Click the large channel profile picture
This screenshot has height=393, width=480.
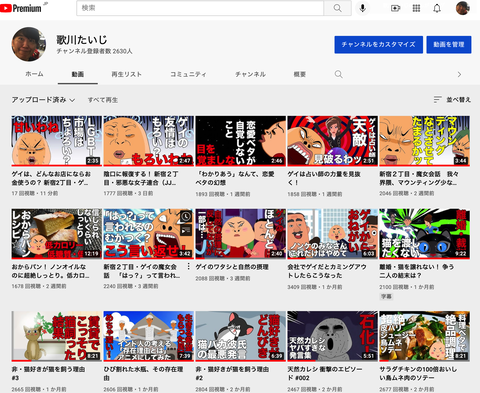[x=29, y=44]
